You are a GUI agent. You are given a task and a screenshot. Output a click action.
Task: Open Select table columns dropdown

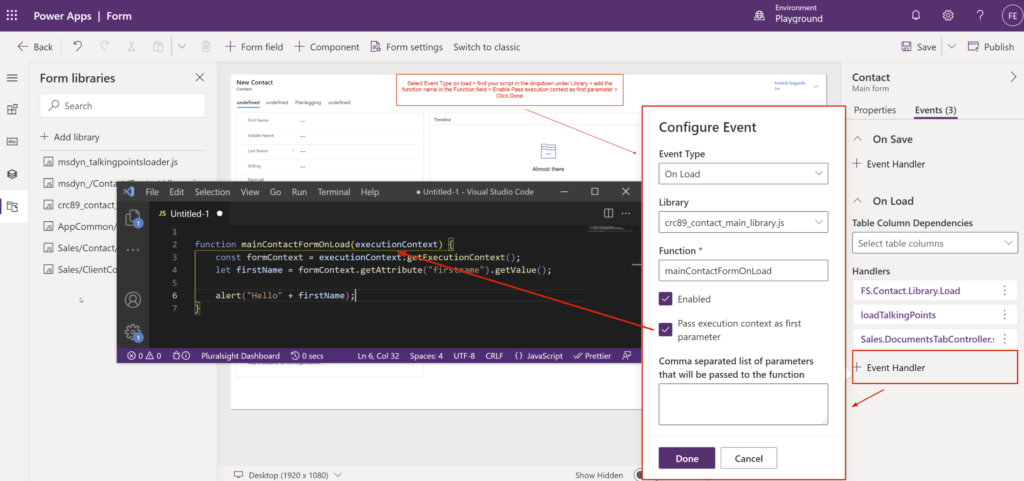[935, 243]
